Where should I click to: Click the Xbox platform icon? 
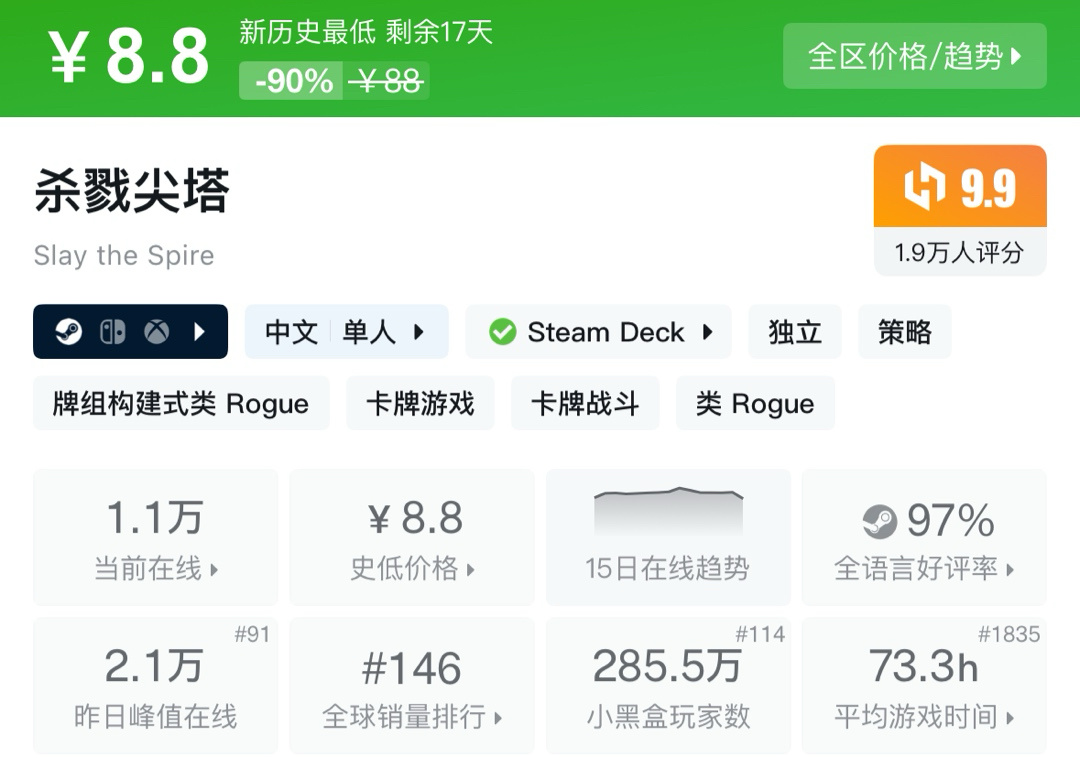pyautogui.click(x=156, y=332)
